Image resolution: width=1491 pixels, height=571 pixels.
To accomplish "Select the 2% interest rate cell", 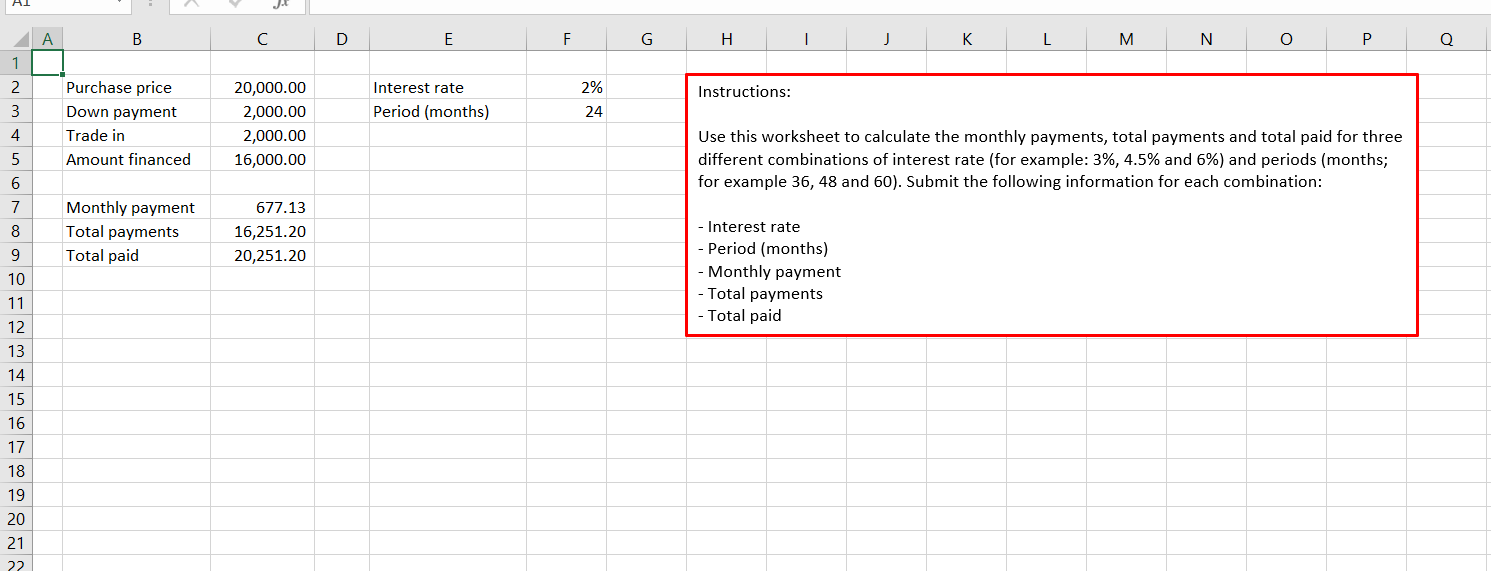I will click(567, 87).
